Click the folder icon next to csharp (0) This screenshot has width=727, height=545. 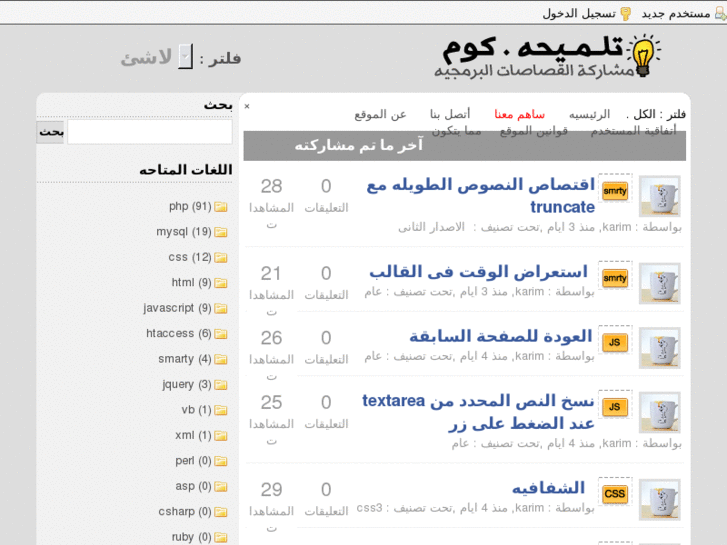221,512
